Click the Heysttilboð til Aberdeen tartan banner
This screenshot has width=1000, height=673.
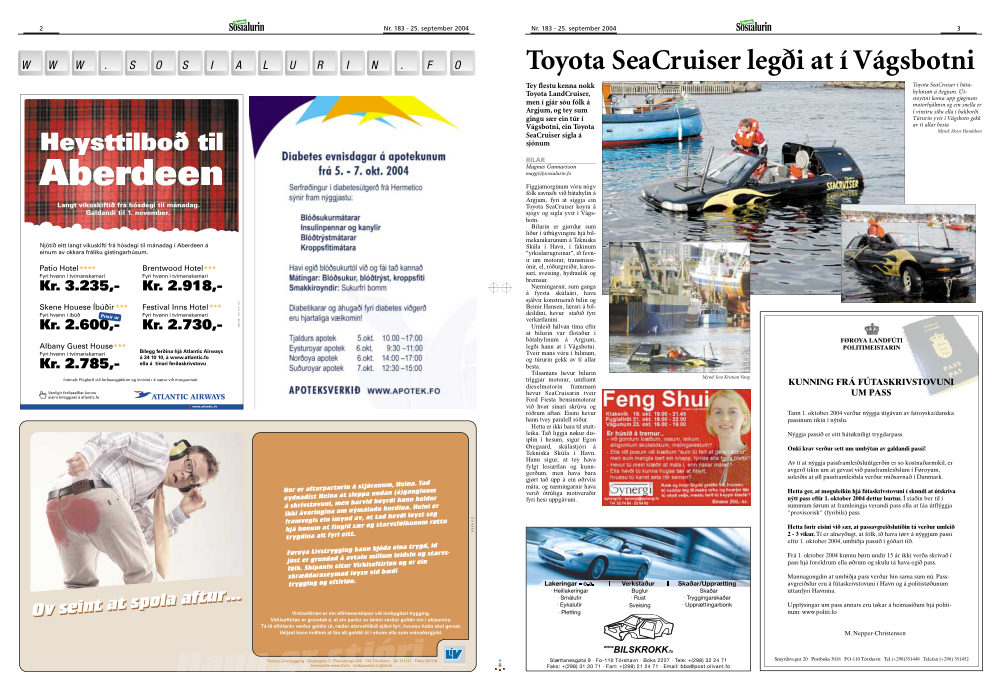point(131,165)
